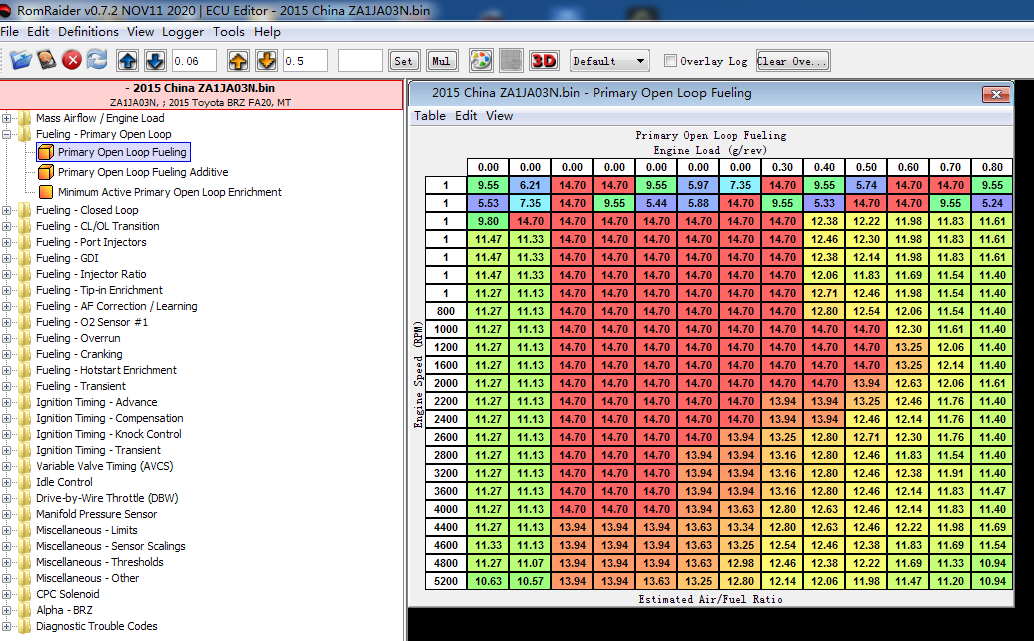Click orange up arrow coarse increment

[x=238, y=61]
